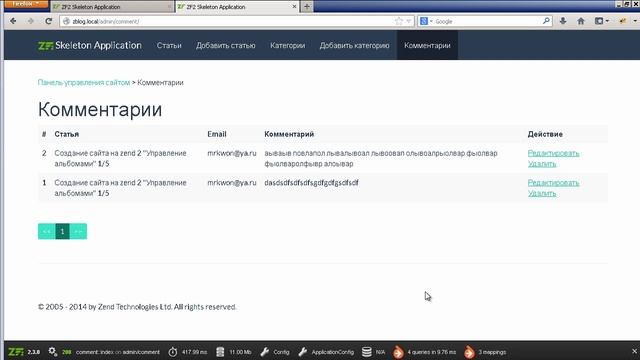Click the ZF logo in developer toolbar
Screen dimensions: 640x360
[16, 352]
